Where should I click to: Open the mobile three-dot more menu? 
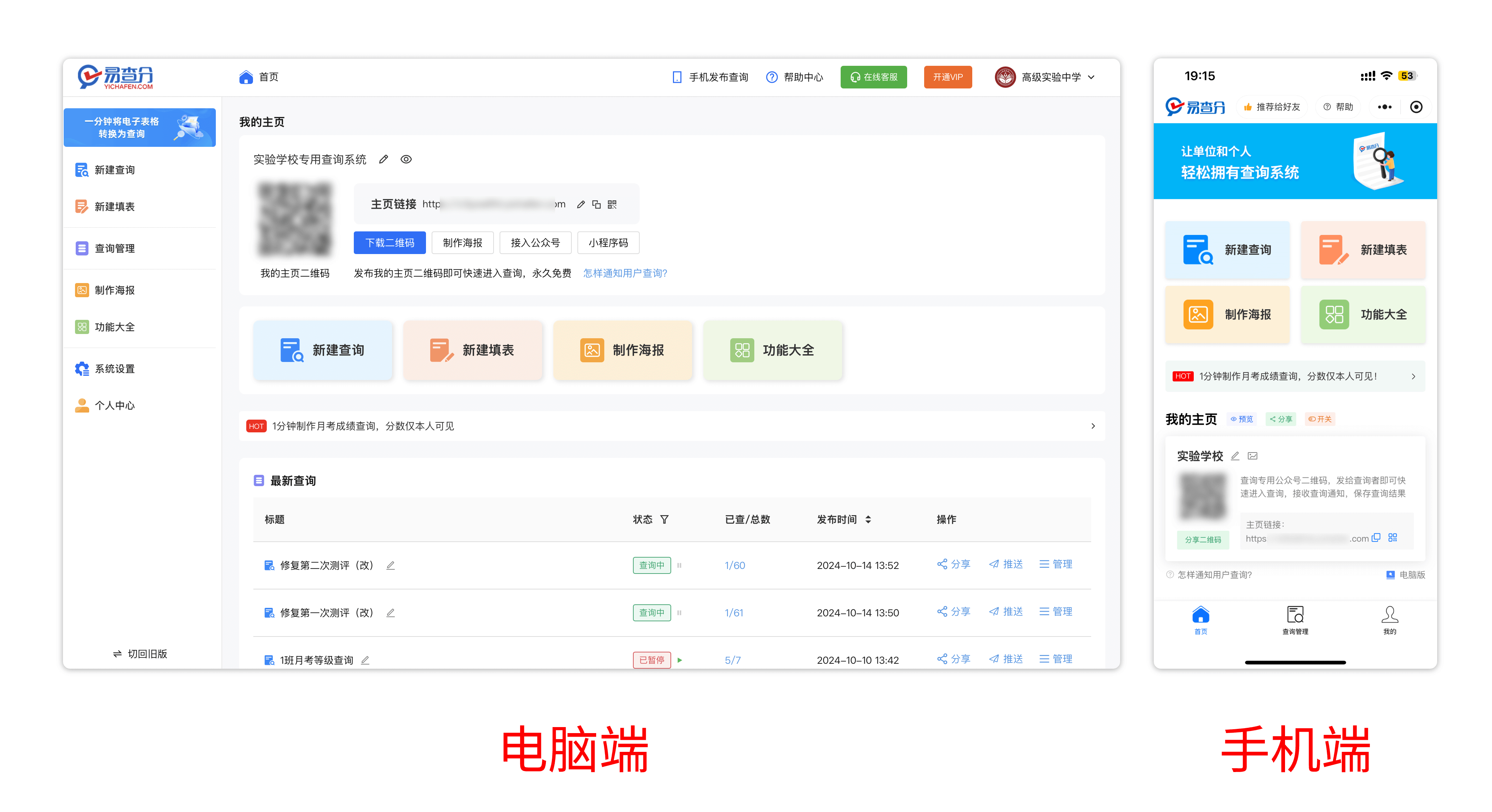[1384, 107]
